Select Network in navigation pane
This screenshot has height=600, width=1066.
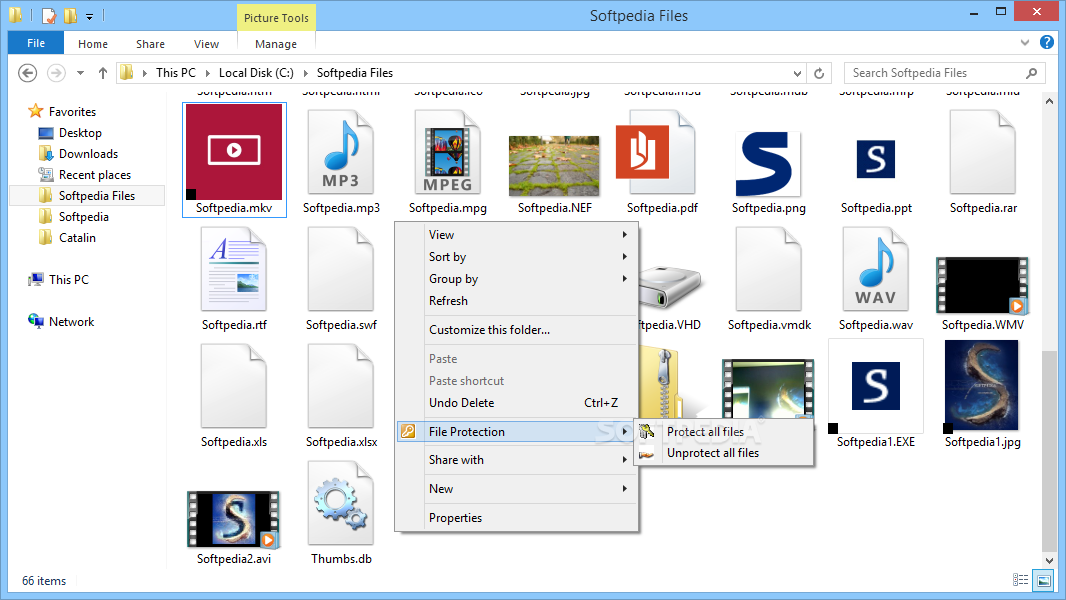pyautogui.click(x=71, y=321)
